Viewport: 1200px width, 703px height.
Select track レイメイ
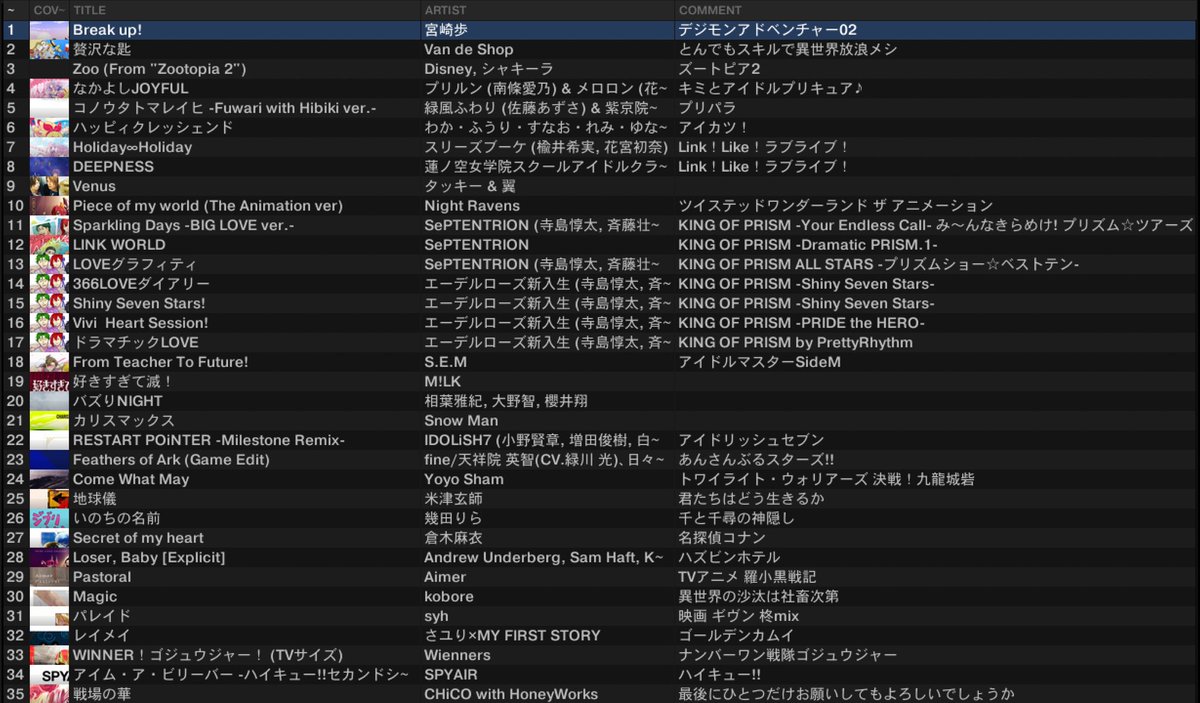[102, 636]
